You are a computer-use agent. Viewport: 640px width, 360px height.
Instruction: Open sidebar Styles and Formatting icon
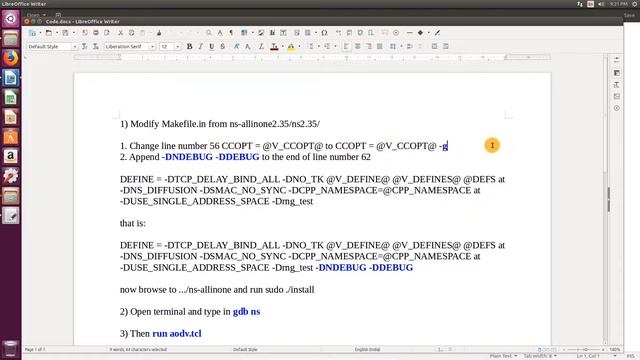(616, 84)
